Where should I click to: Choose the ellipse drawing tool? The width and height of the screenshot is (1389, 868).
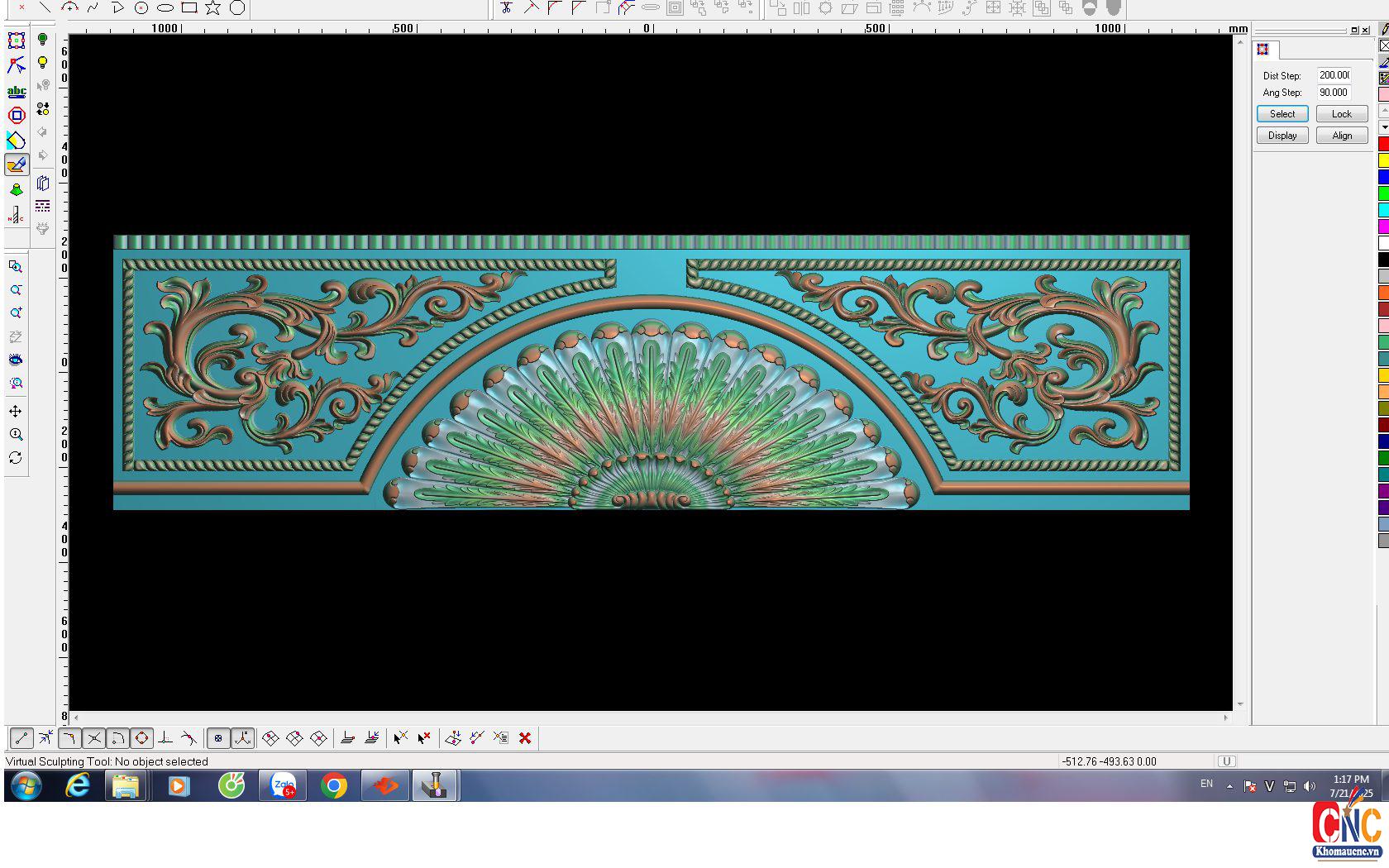point(165,8)
